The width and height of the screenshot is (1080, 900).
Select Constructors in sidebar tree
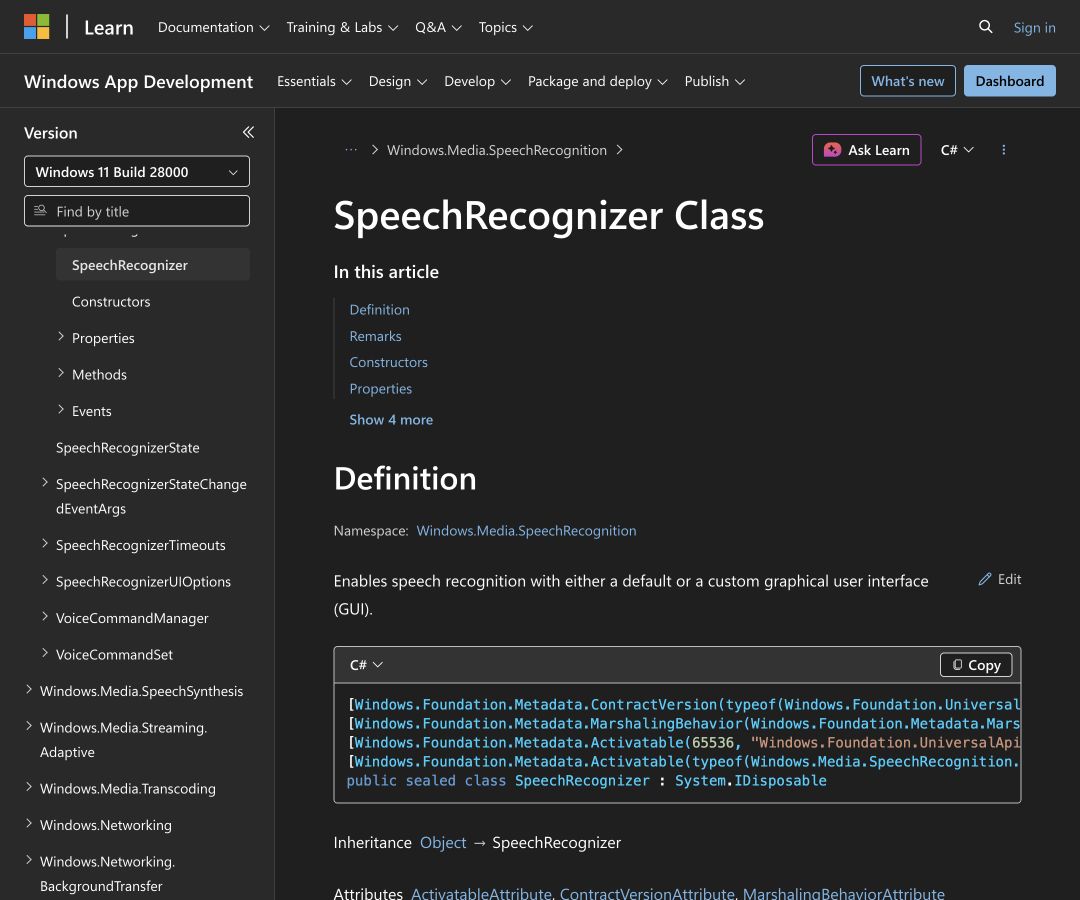coord(111,302)
